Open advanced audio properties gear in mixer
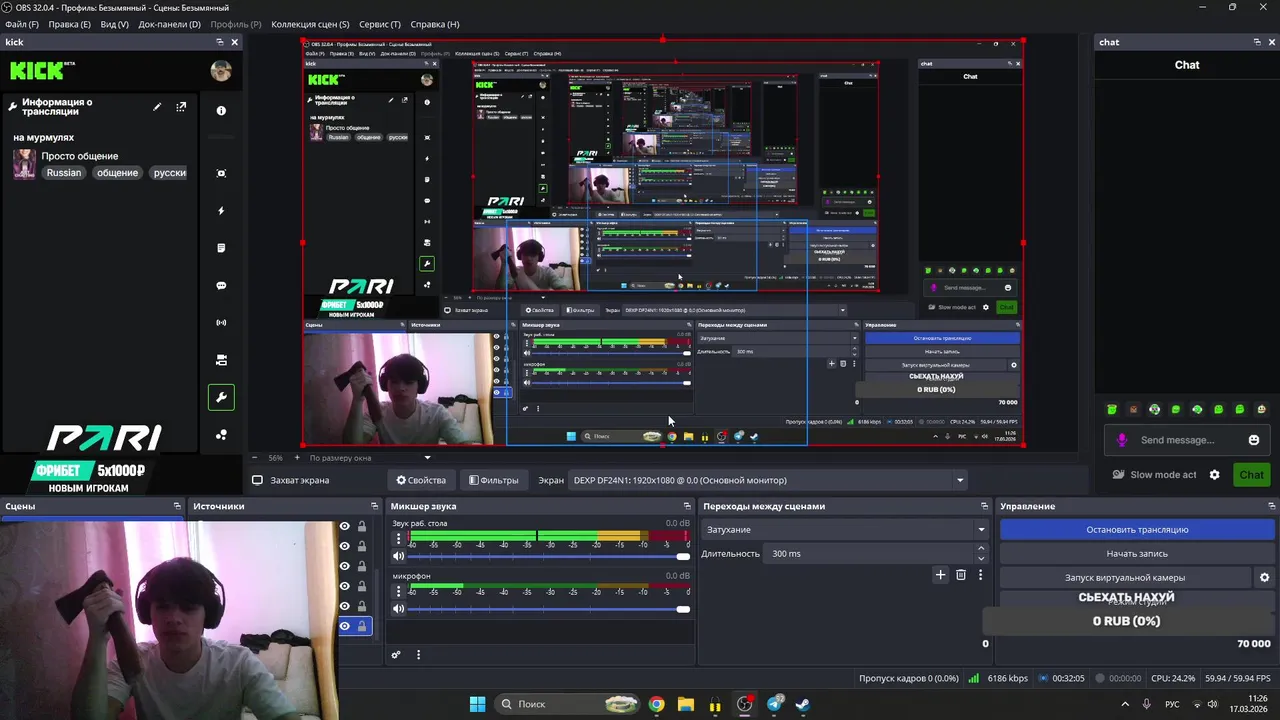 pyautogui.click(x=396, y=655)
